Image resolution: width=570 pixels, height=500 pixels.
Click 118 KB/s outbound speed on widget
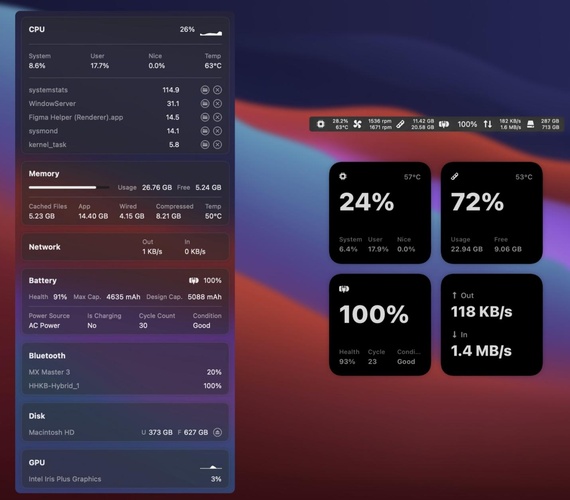(482, 312)
